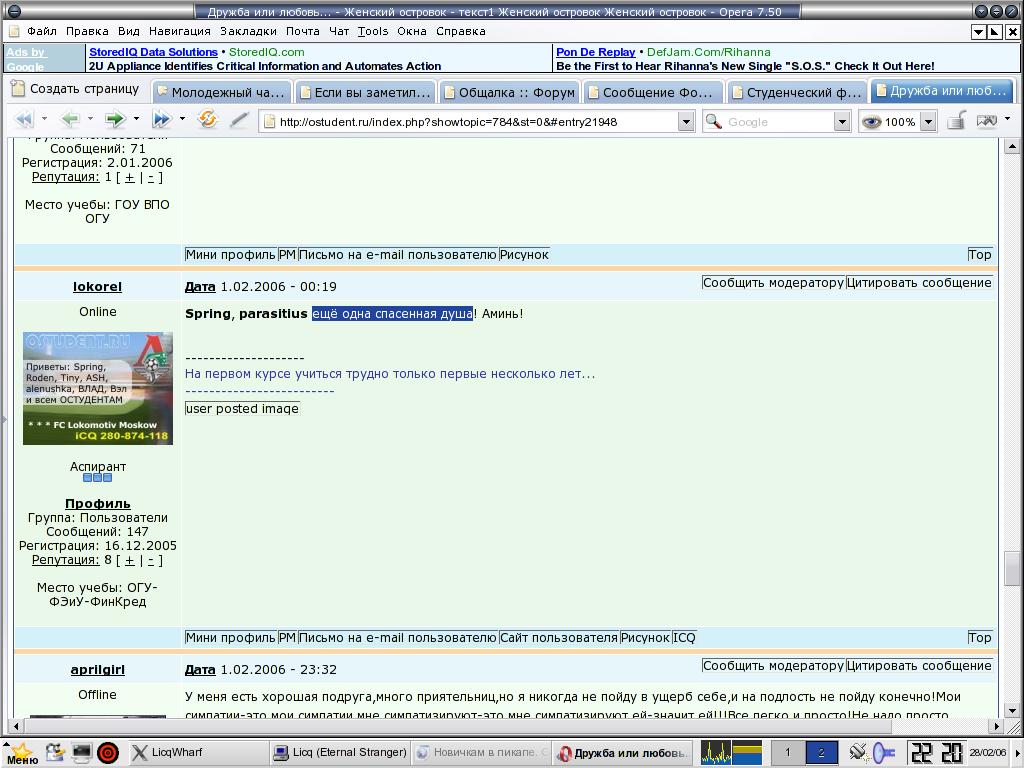1024x768 pixels.
Task: Click the scroll down arrow button
Action: click(x=1012, y=711)
